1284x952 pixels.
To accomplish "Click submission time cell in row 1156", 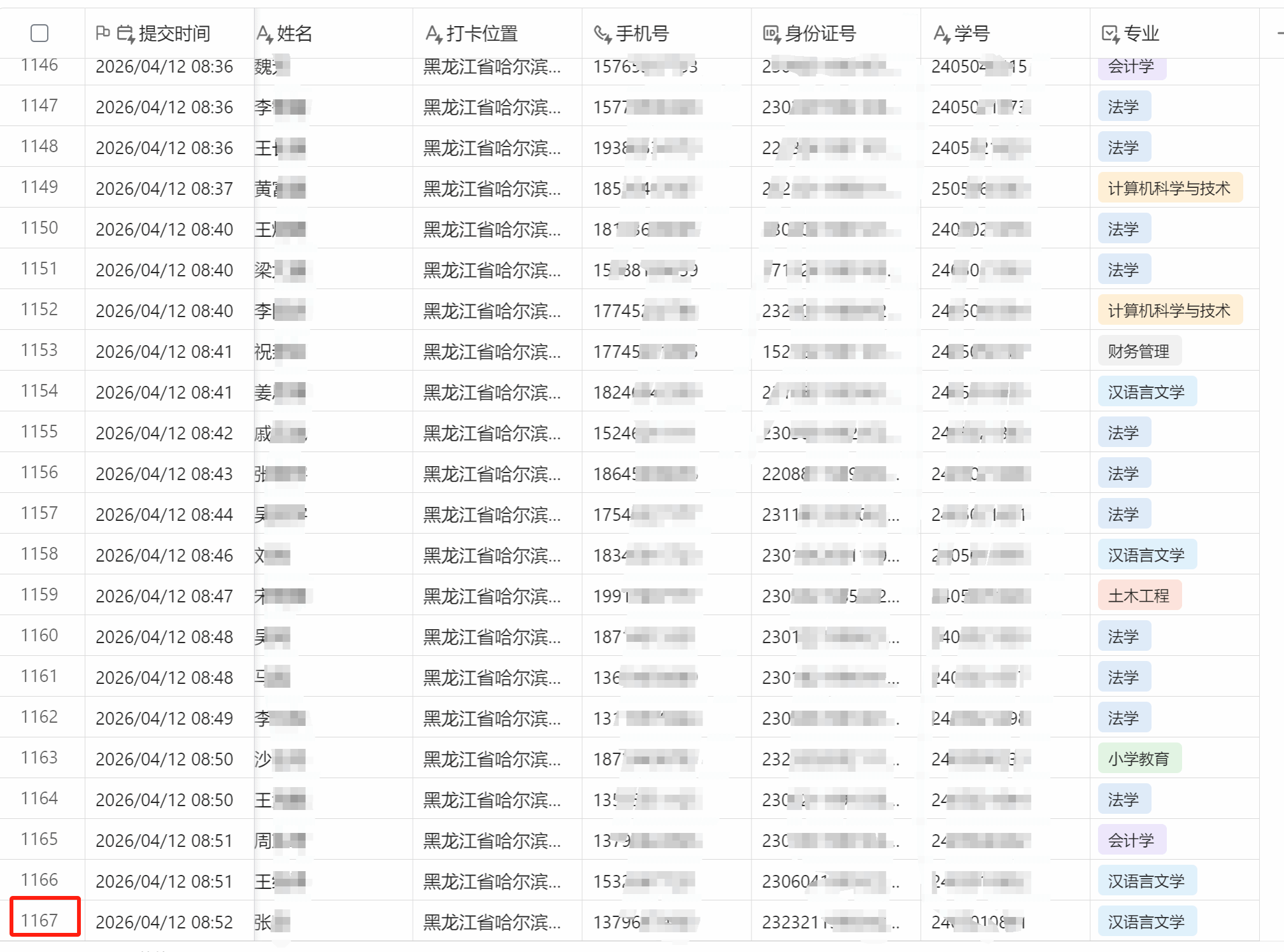I will [164, 474].
